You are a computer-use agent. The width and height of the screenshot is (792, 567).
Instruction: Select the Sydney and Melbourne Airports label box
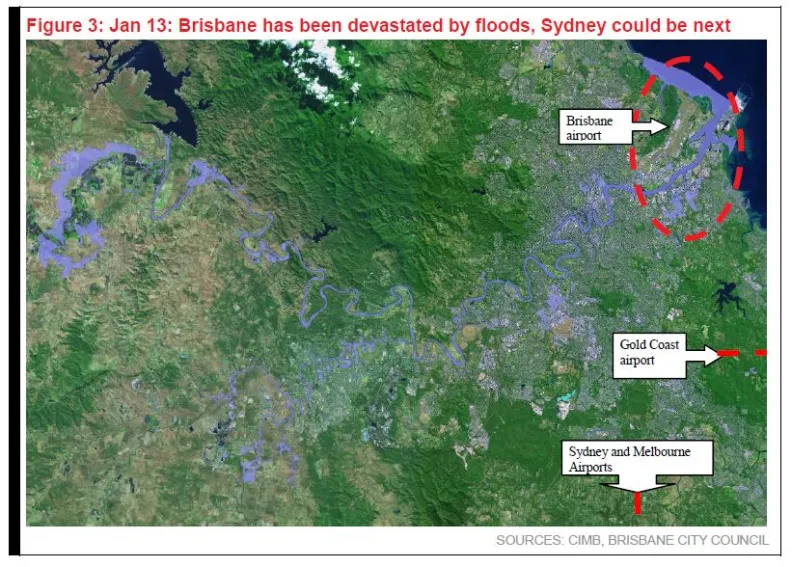[638, 458]
